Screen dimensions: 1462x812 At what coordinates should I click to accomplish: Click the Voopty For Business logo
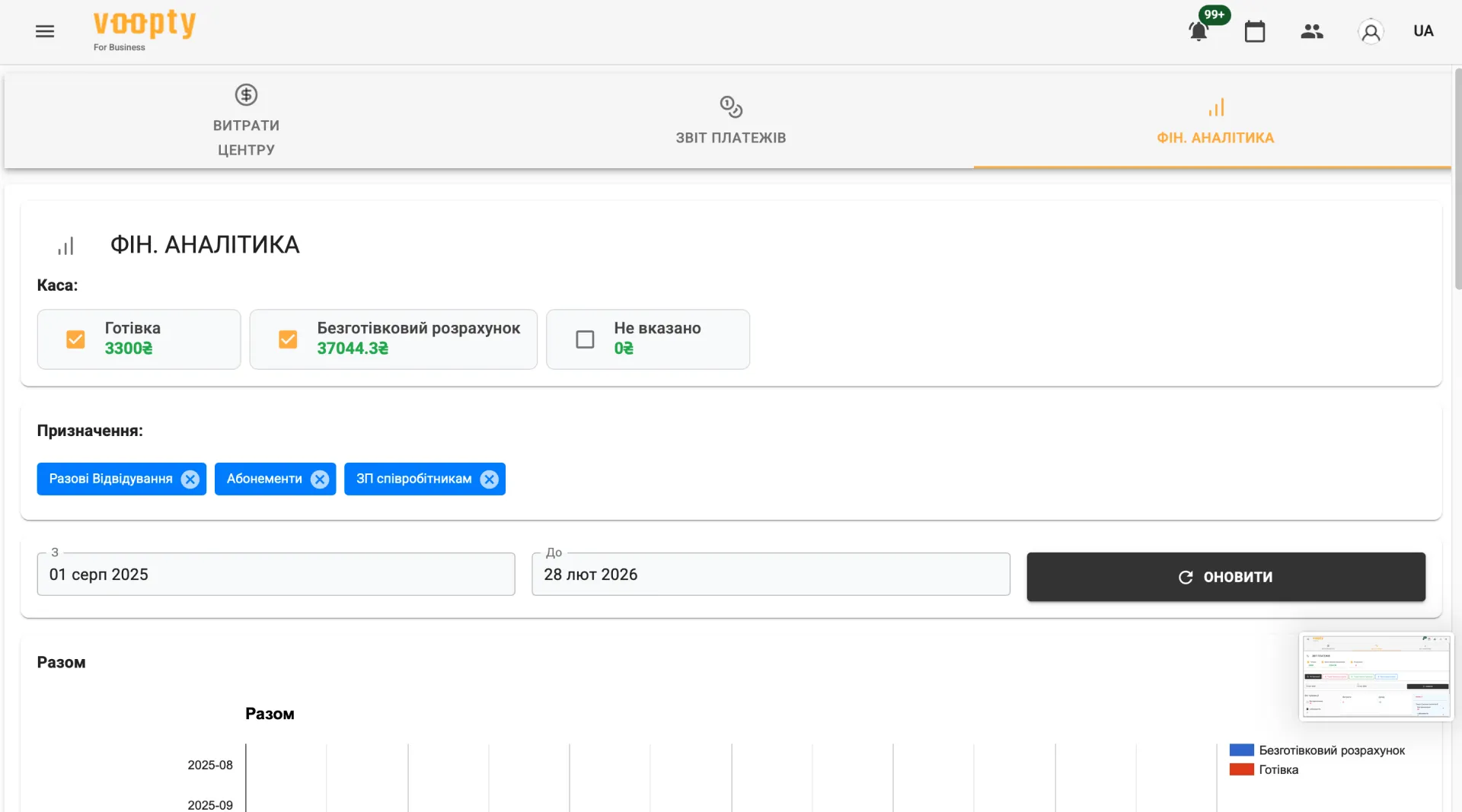144,30
